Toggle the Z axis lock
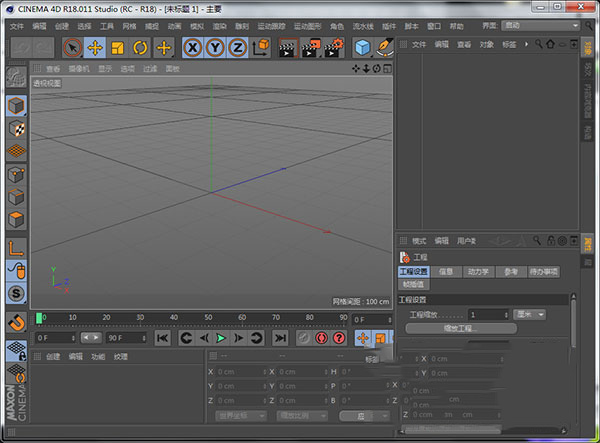The height and width of the screenshot is (443, 600). 237,47
